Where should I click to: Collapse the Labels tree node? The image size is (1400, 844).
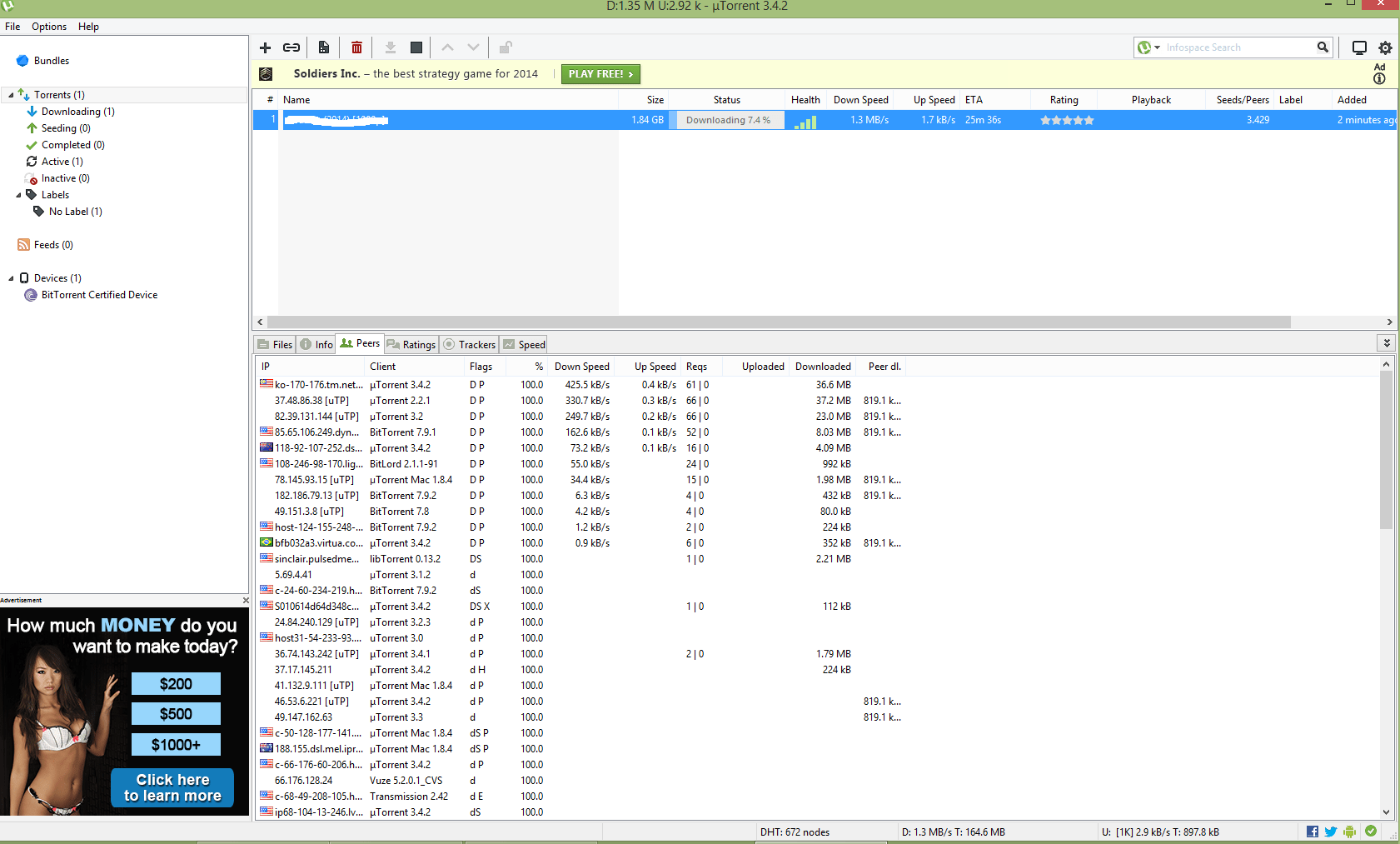(18, 195)
